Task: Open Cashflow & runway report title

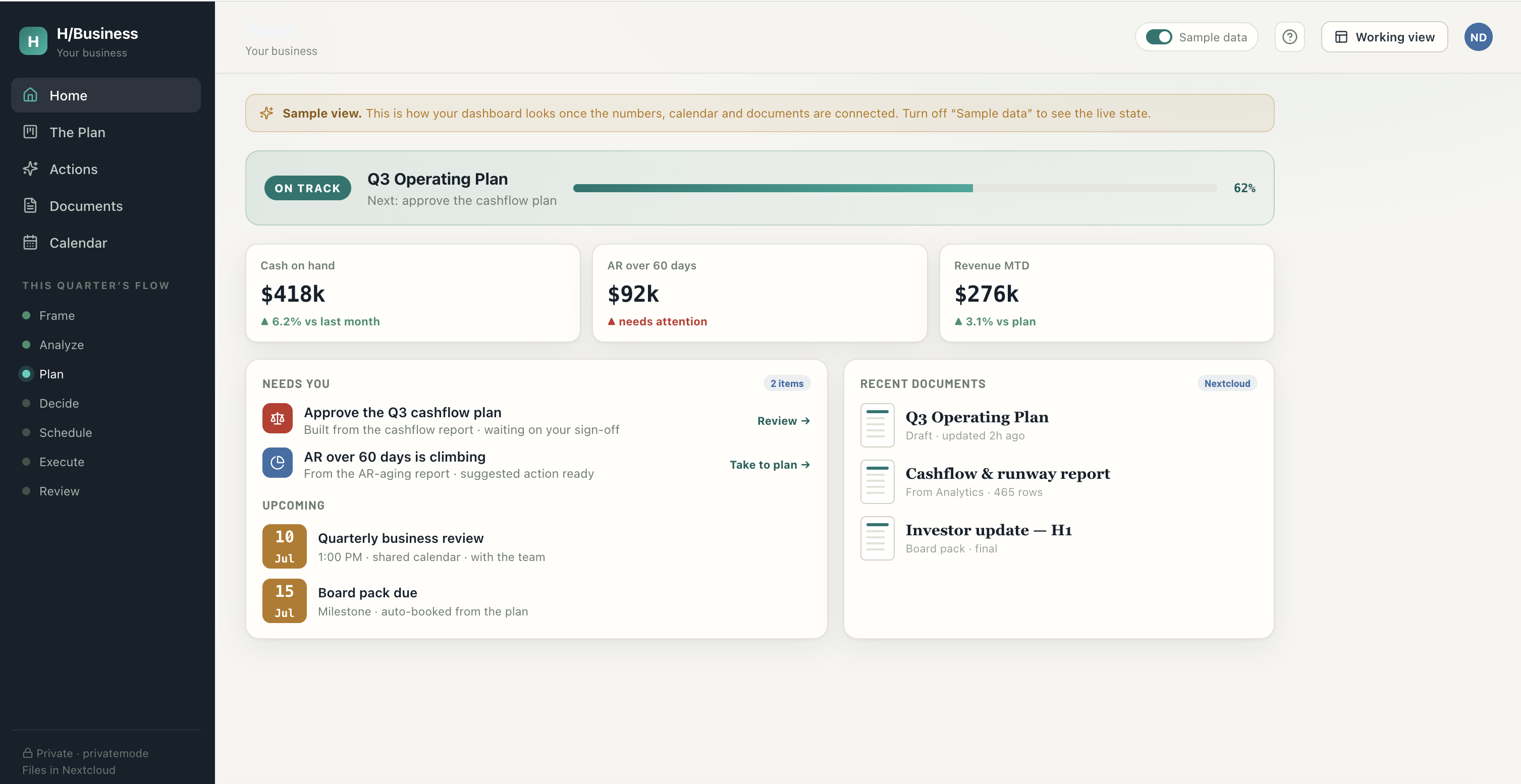Action: pos(1007,473)
